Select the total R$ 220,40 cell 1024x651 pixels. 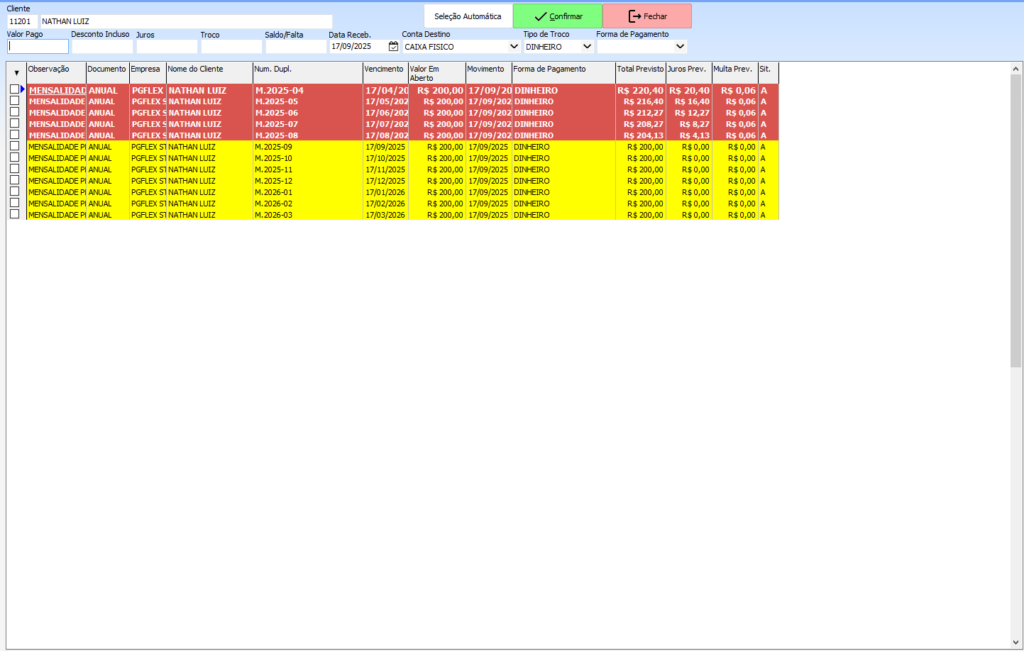(641, 90)
